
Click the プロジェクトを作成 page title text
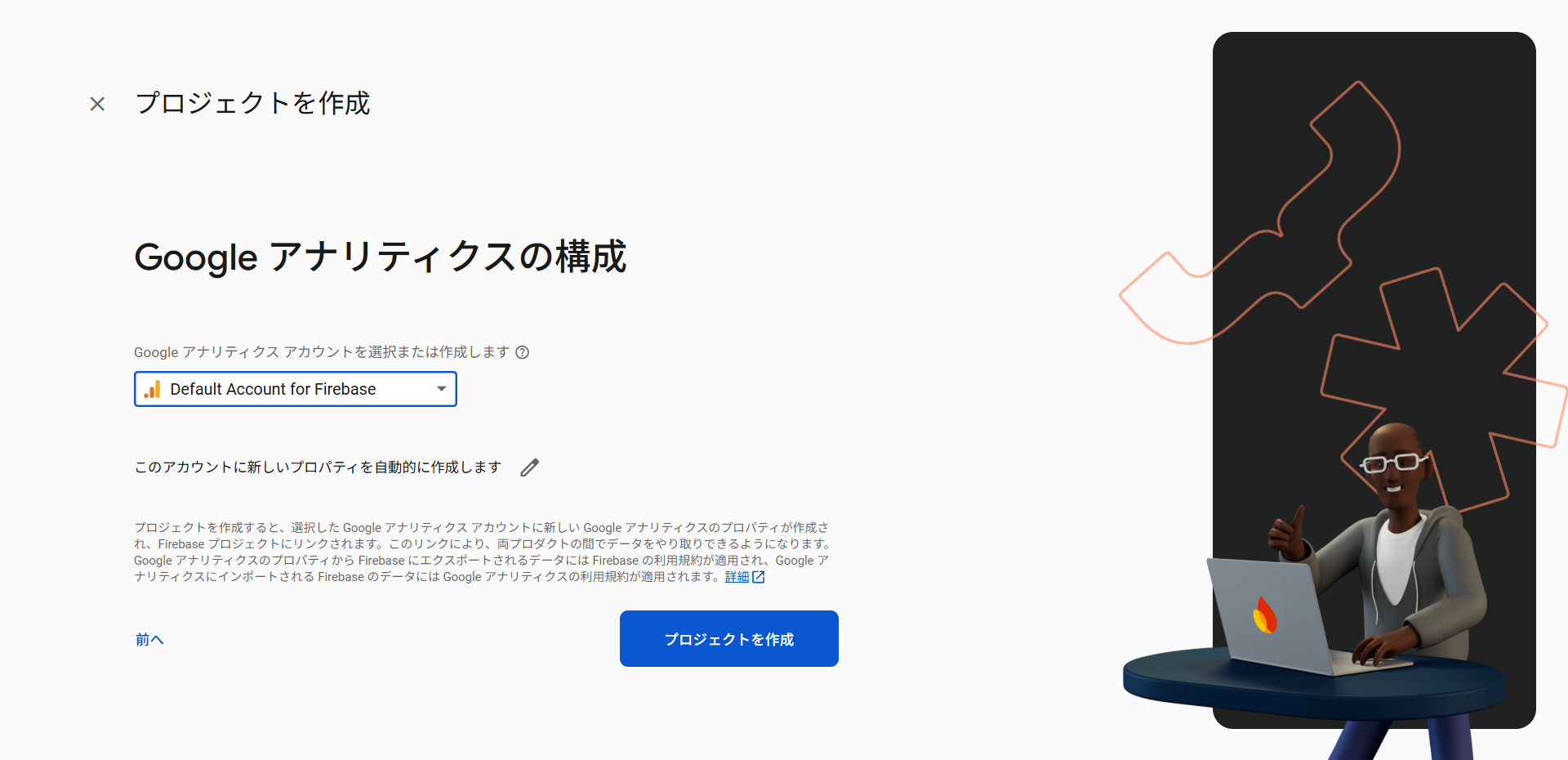[253, 103]
